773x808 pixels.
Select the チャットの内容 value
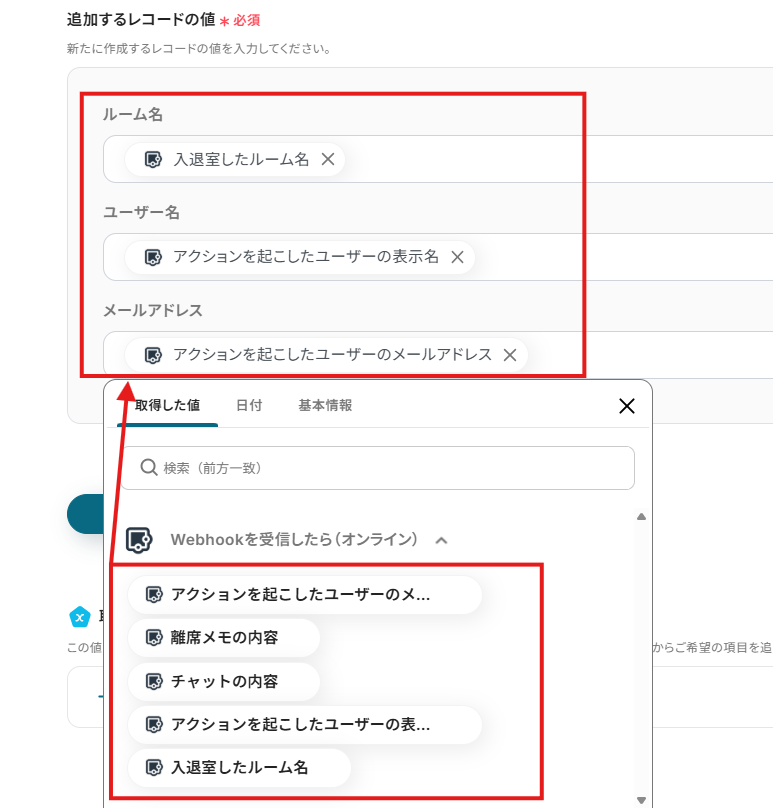click(224, 682)
